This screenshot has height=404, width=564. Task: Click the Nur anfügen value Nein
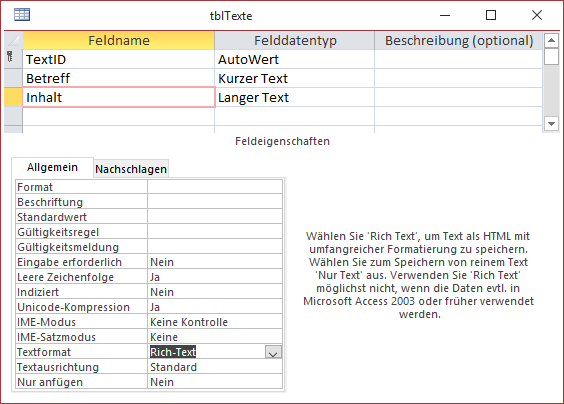[x=215, y=382]
